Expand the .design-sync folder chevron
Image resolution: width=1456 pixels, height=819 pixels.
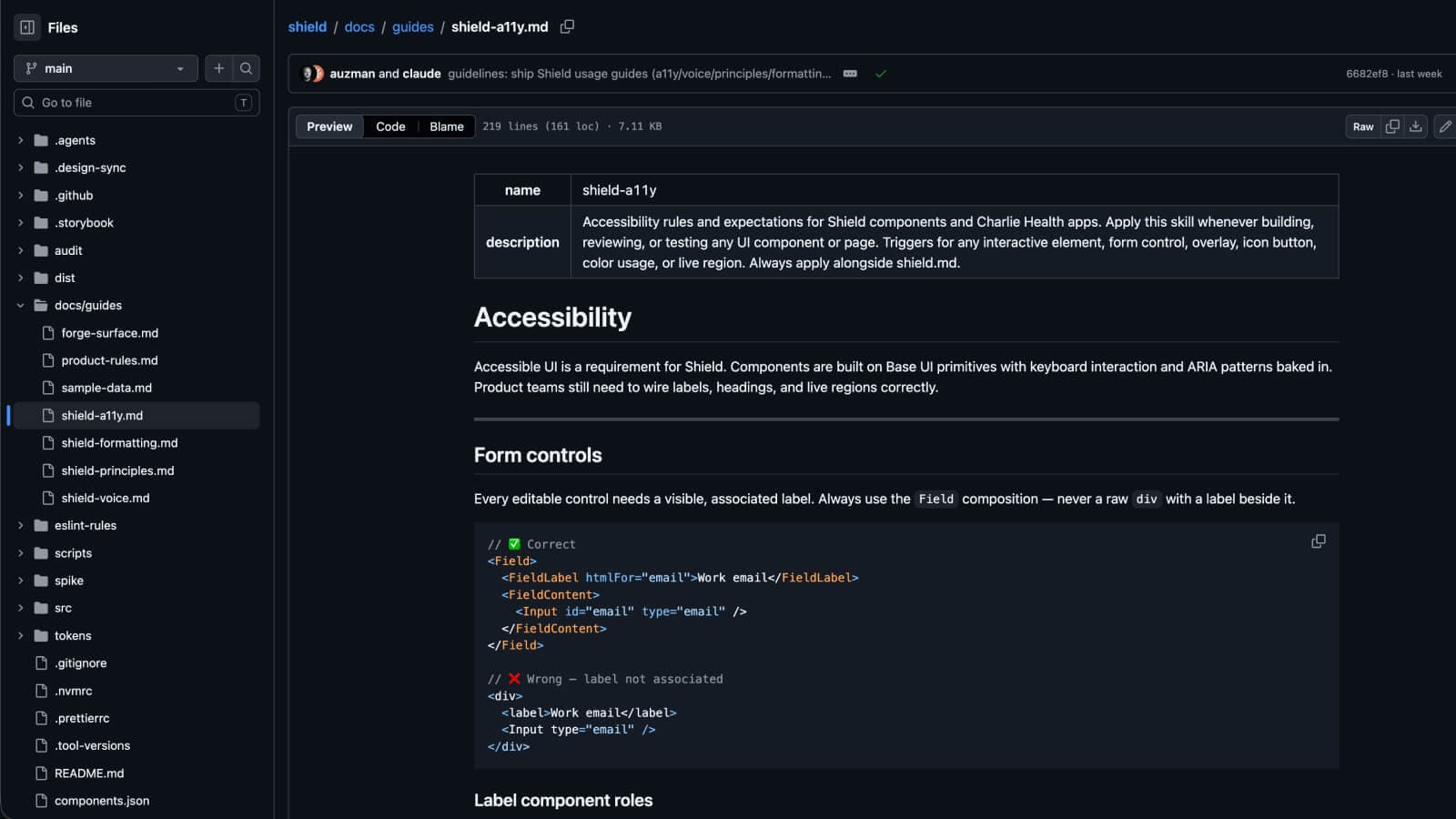(x=21, y=167)
